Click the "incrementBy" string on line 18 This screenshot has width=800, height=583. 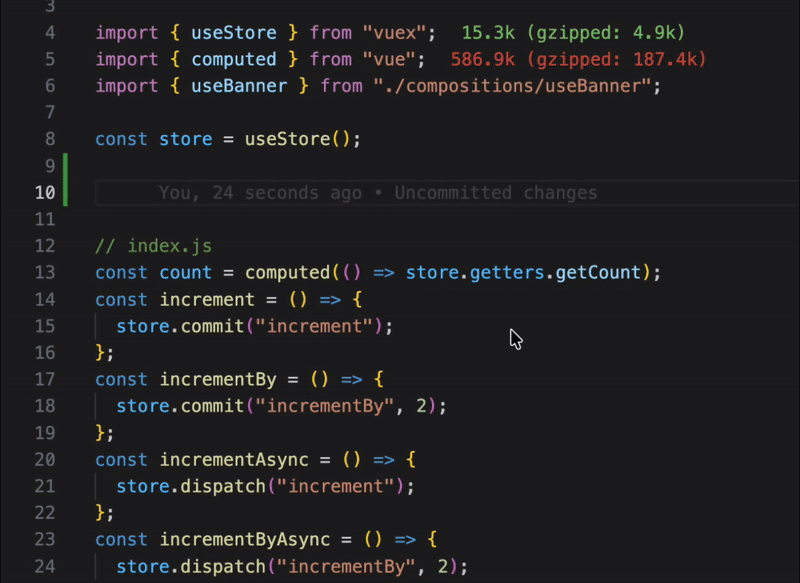pos(324,407)
